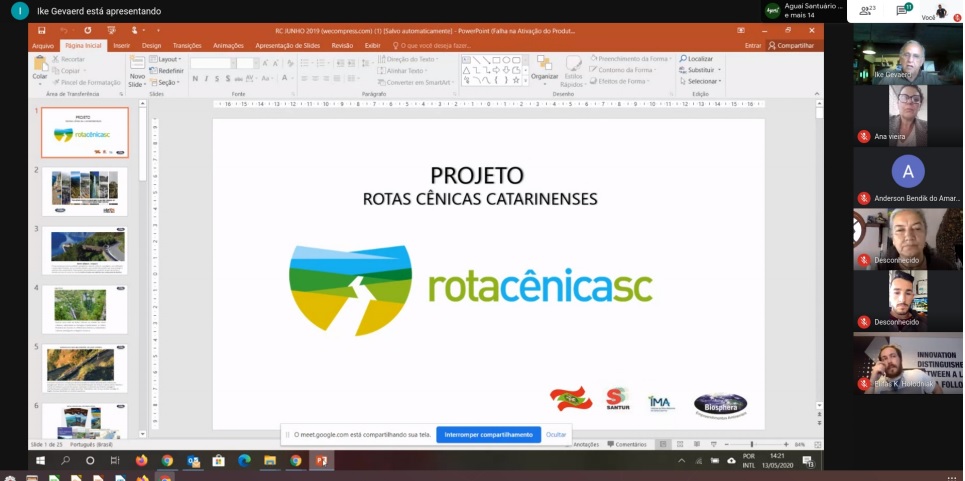
Task: Switch to the Revisão tab
Action: 342,46
